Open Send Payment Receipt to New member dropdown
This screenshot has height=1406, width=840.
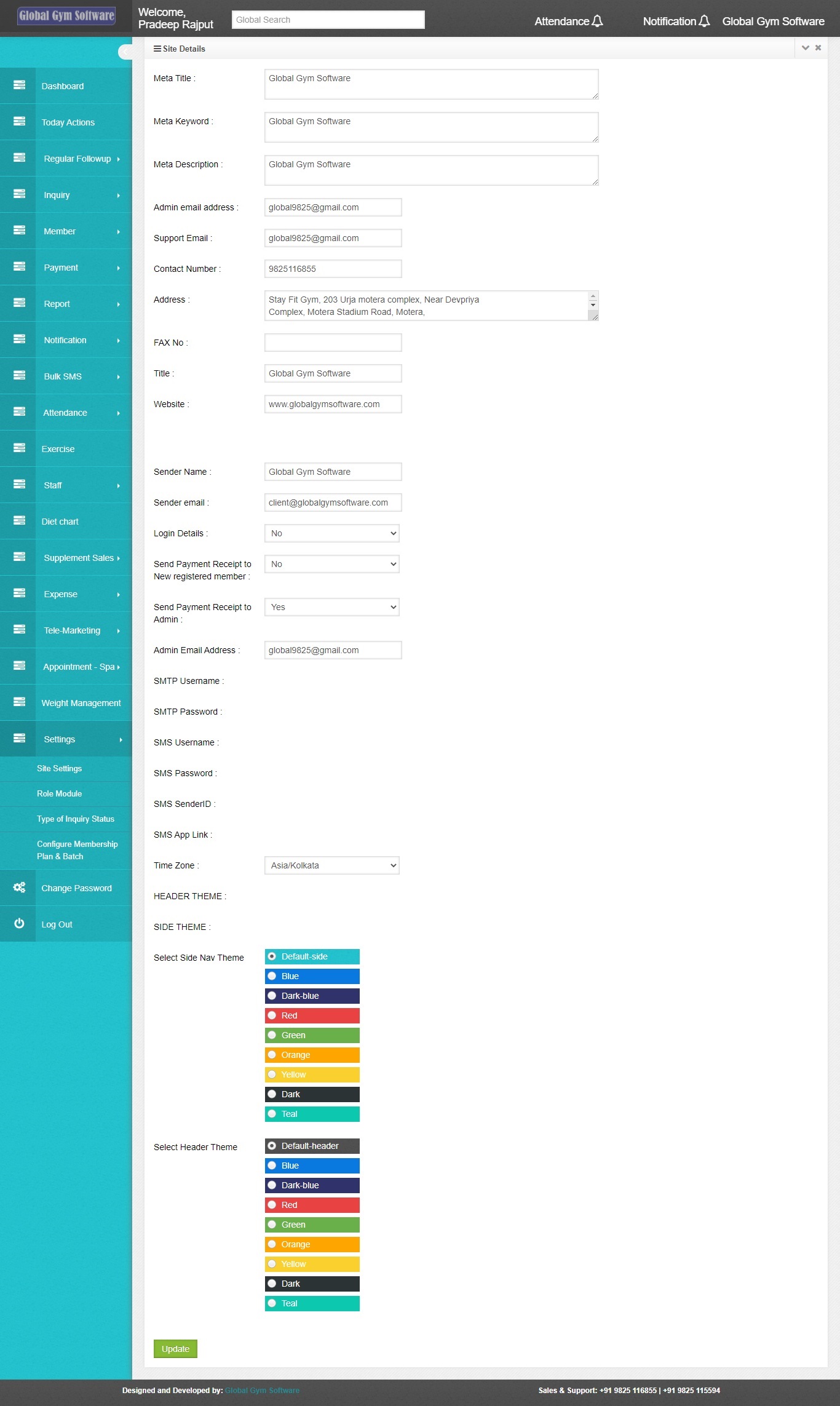point(332,564)
